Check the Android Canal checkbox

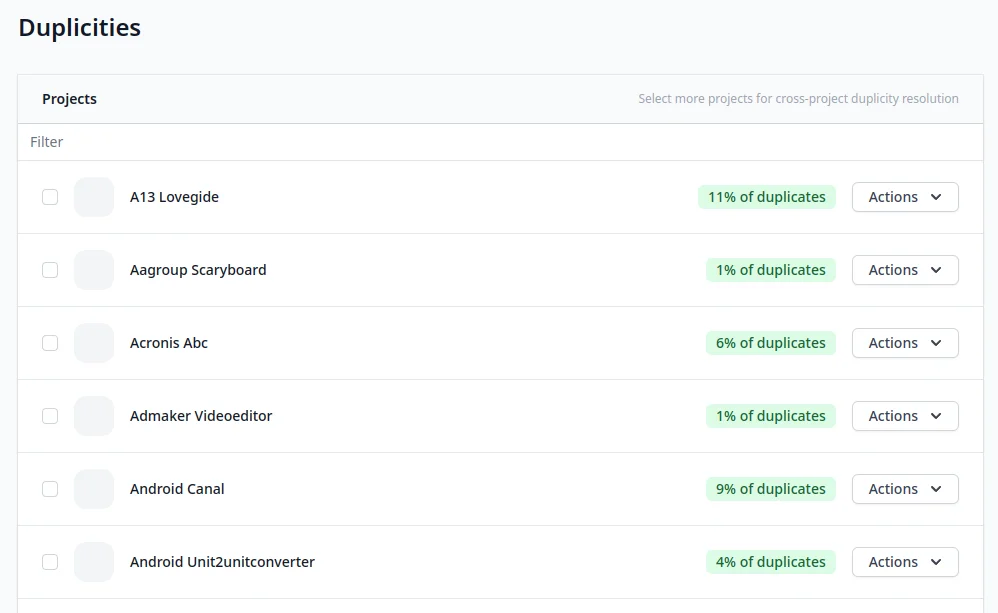pyautogui.click(x=50, y=489)
